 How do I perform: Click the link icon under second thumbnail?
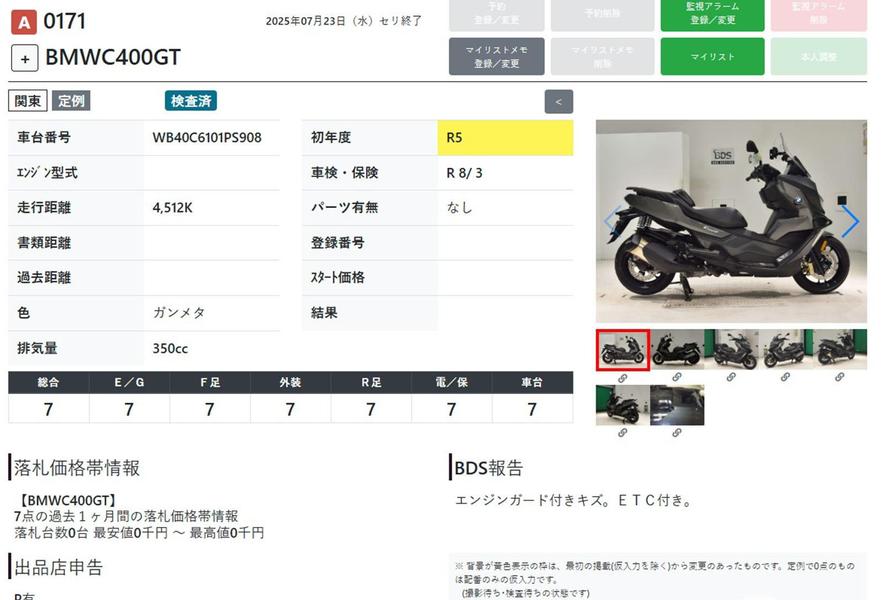tap(677, 378)
